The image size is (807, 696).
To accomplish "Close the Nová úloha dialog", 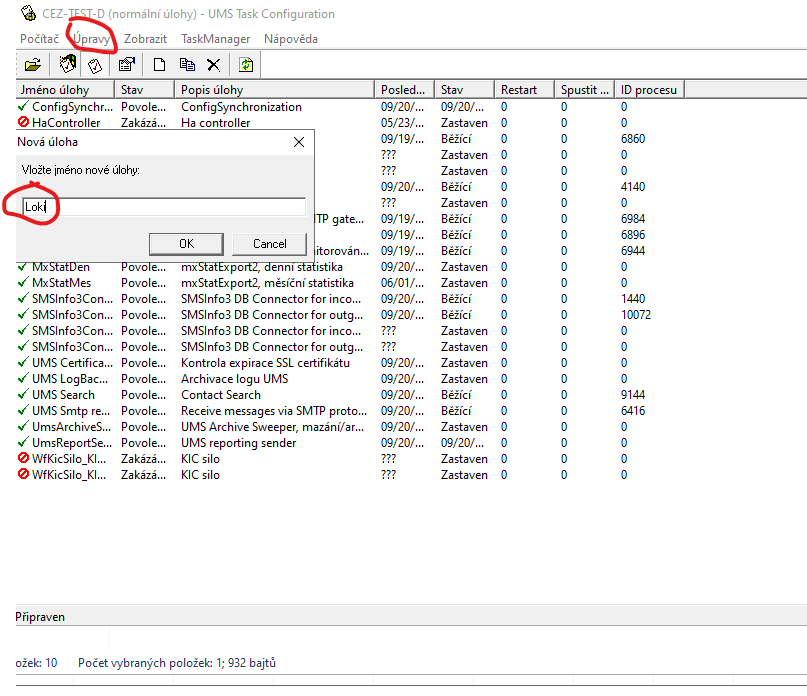I will [298, 142].
